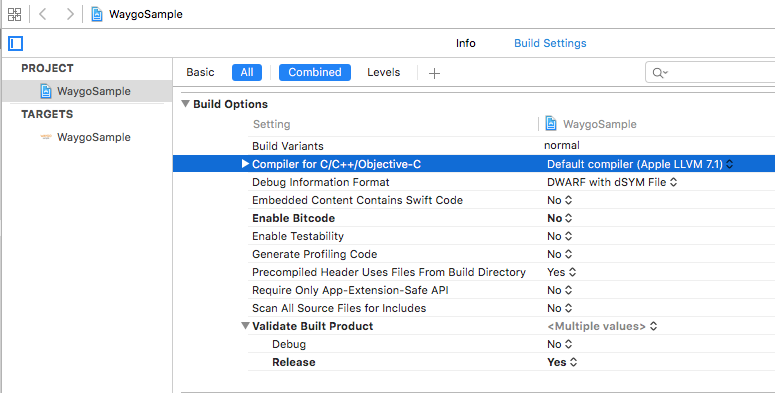Add a build setting with plus icon

[x=434, y=73]
